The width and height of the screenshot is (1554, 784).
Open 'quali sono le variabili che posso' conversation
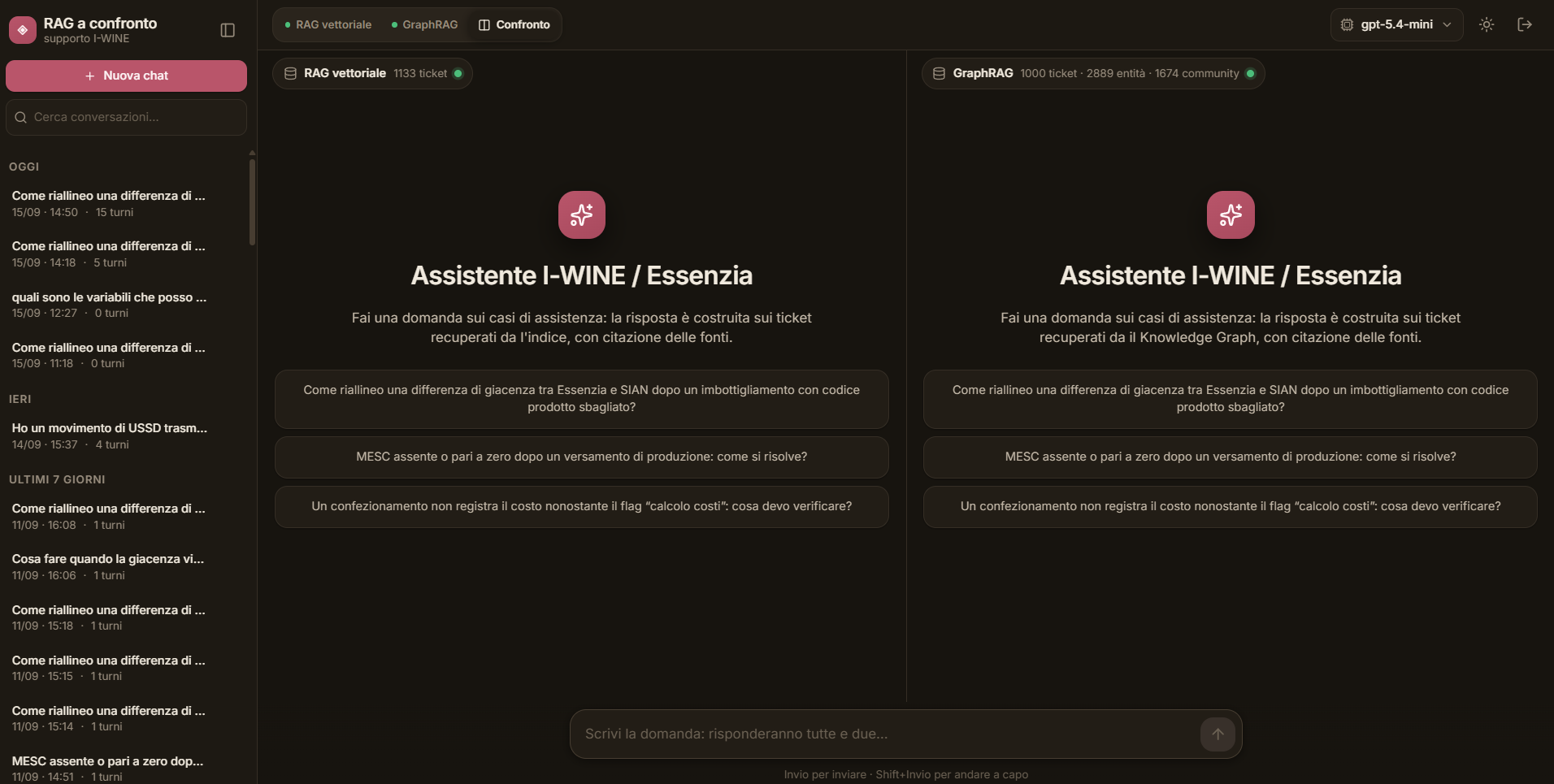click(124, 305)
